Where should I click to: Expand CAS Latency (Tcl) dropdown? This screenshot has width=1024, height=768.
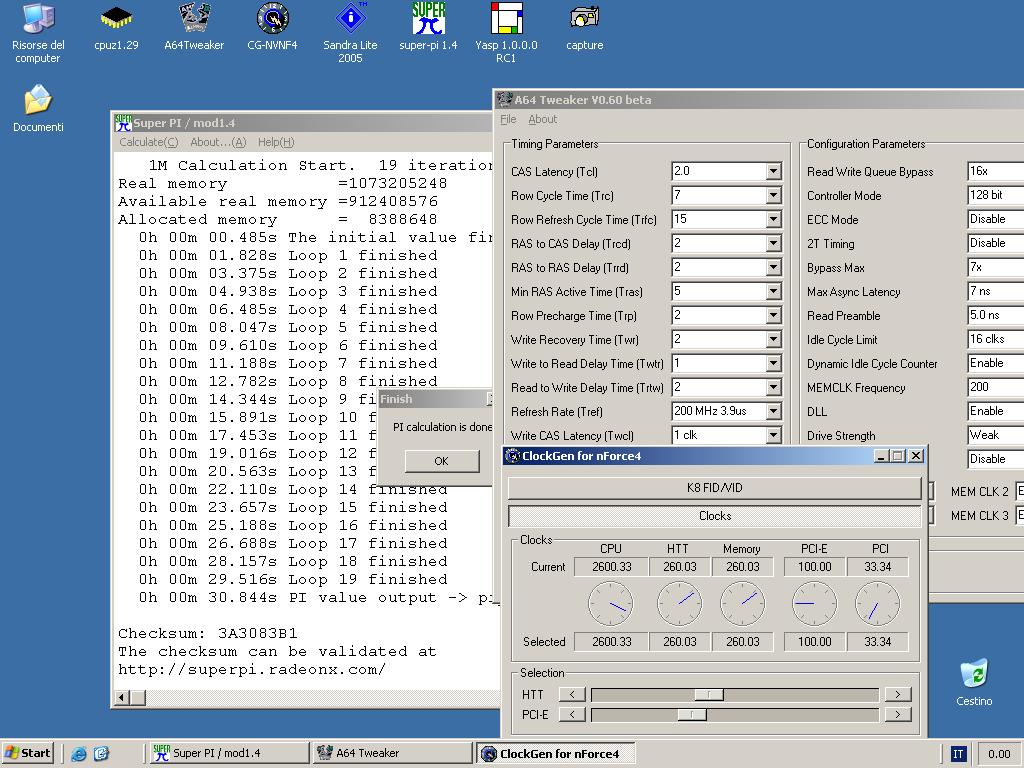pos(773,171)
